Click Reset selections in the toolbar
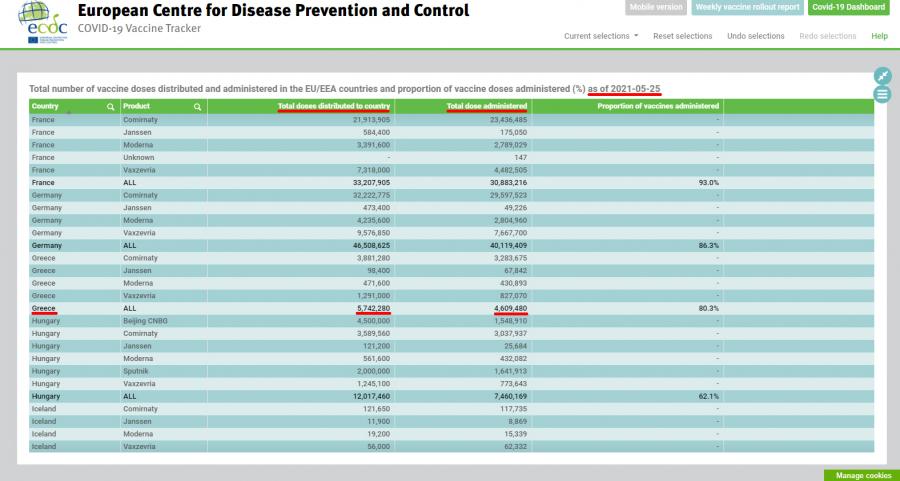Screen dimensions: 900x481 [682, 36]
